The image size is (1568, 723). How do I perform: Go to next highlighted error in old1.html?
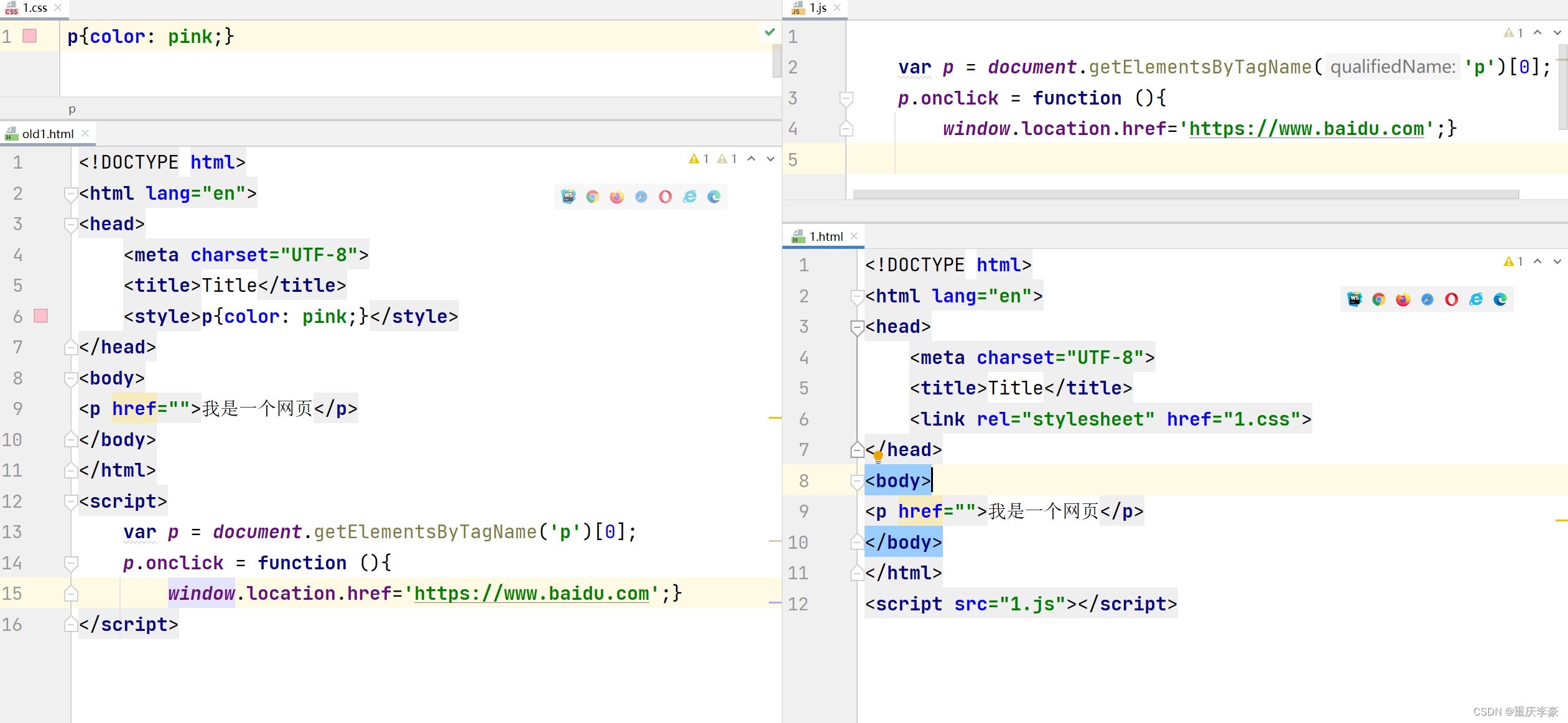771,159
